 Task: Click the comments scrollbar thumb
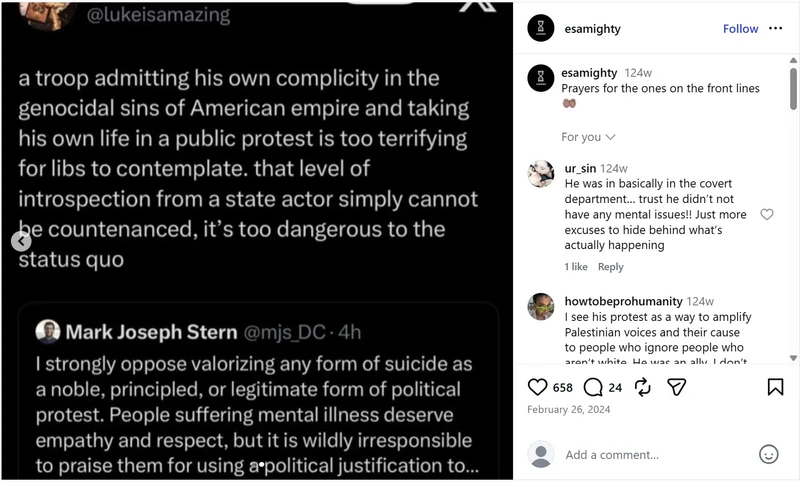tap(793, 89)
